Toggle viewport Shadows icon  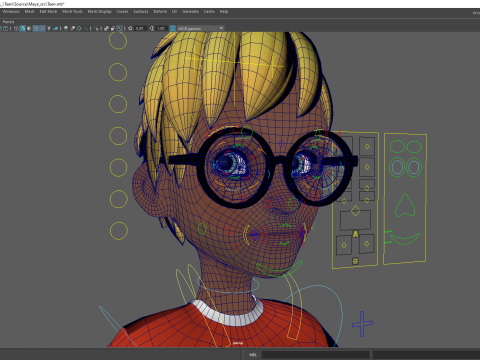click(56, 28)
